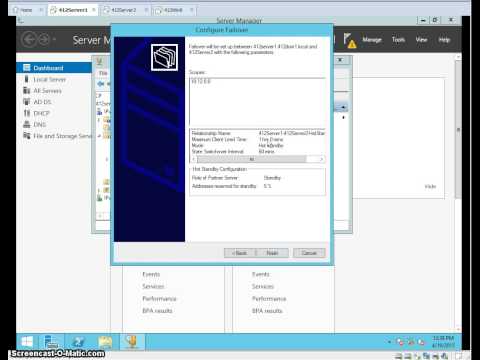The width and height of the screenshot is (480, 360).
Task: Open the Windows Start button
Action: 27,342
